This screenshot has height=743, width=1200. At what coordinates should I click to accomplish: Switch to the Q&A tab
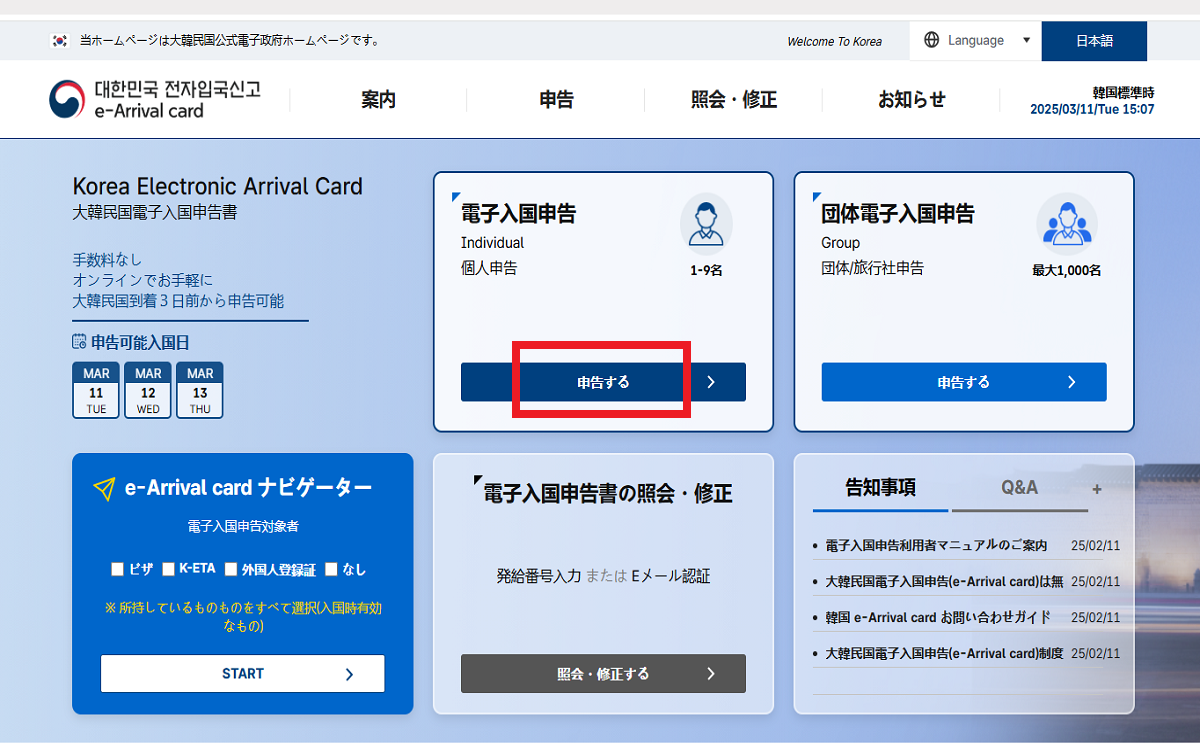pyautogui.click(x=1020, y=487)
